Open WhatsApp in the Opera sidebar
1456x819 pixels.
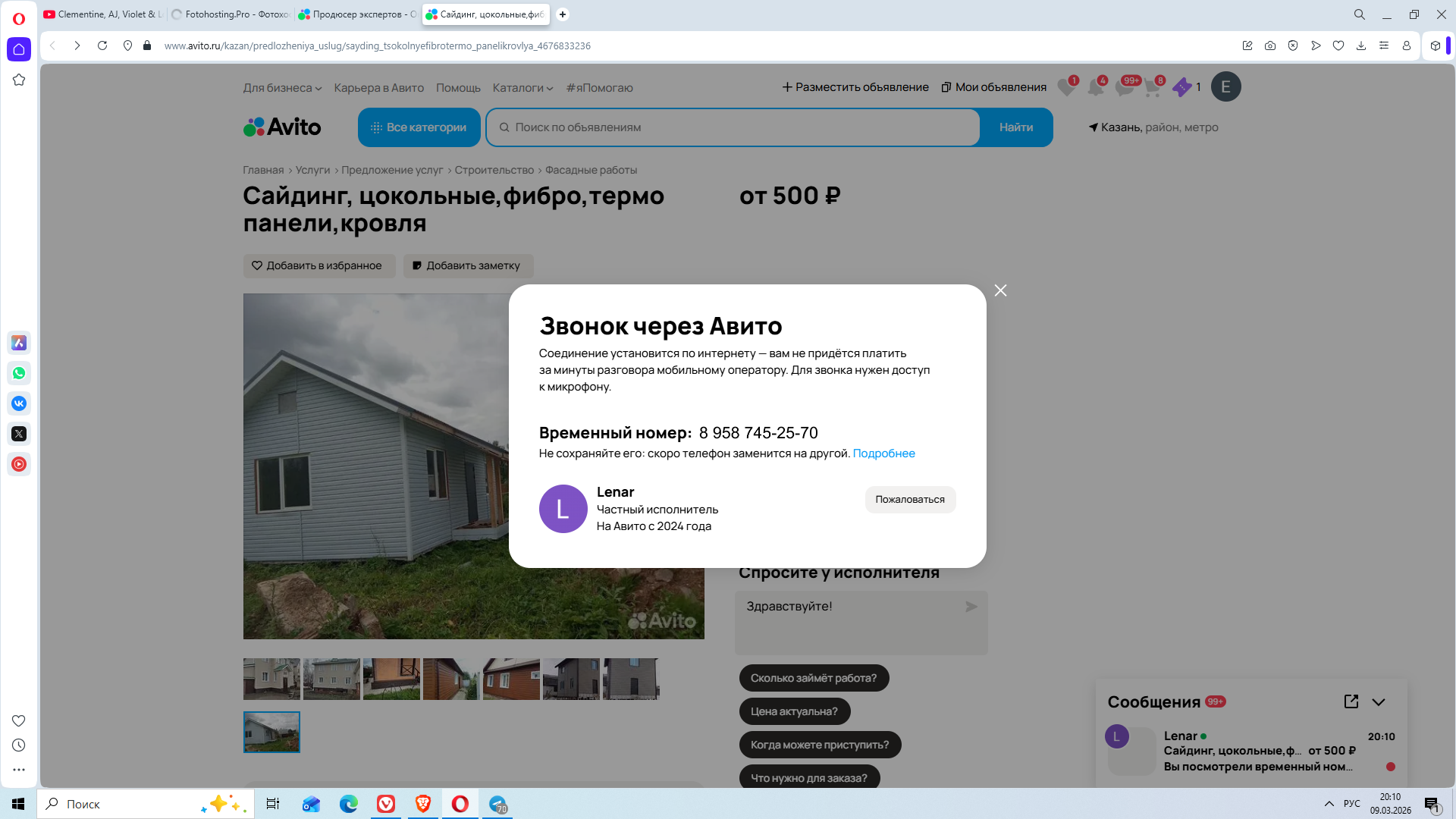click(19, 373)
